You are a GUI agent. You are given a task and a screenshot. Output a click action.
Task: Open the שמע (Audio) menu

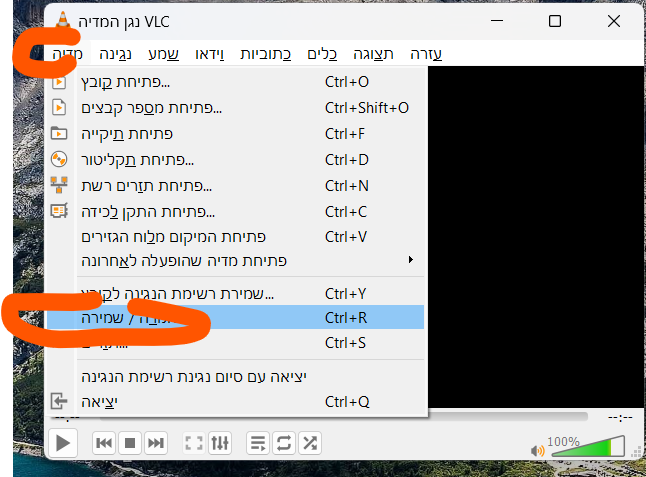[x=164, y=54]
